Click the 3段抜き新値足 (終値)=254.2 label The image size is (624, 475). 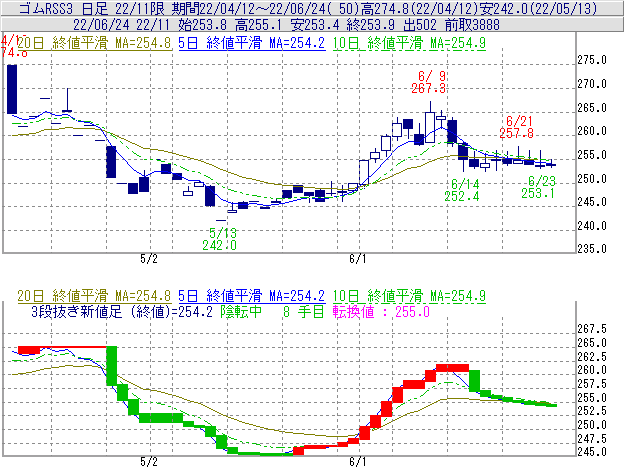122,311
